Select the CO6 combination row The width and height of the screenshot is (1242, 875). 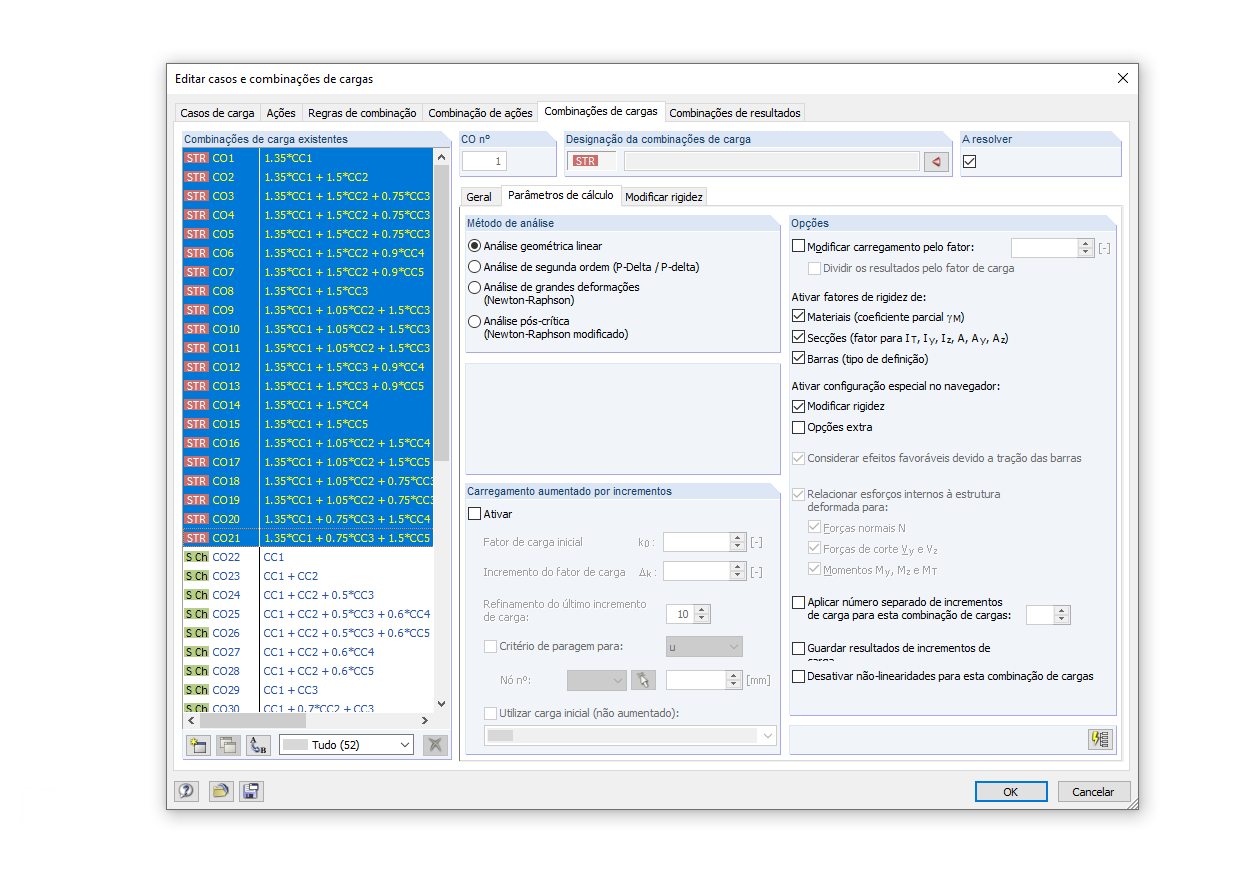308,253
